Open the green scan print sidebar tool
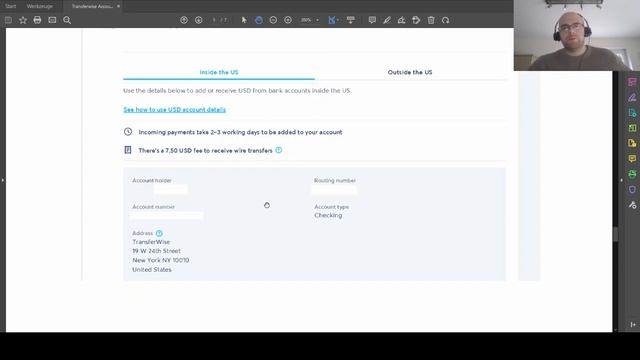The width and height of the screenshot is (640, 360). pyautogui.click(x=632, y=174)
